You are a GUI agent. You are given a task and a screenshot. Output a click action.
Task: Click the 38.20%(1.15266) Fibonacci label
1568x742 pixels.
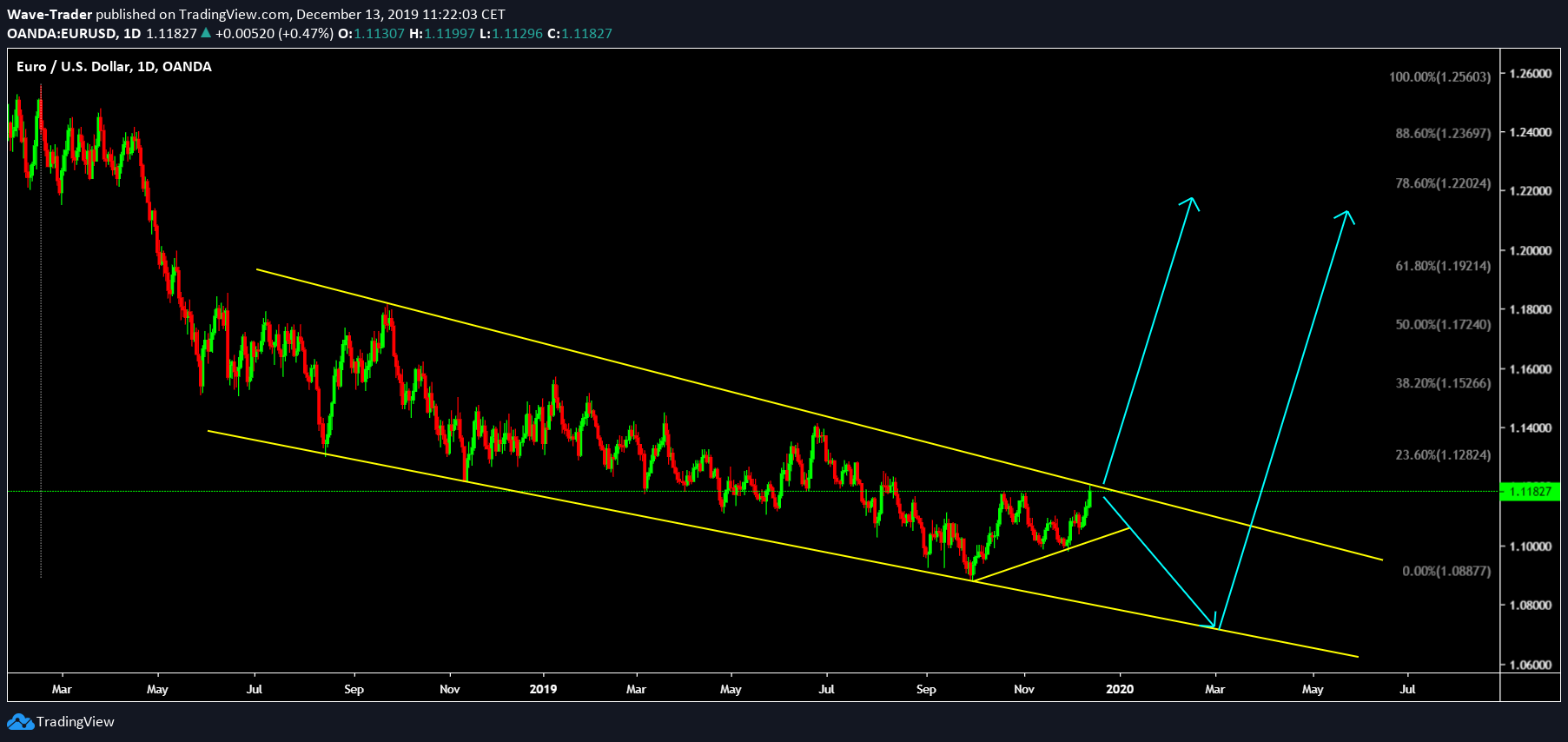coord(1443,382)
